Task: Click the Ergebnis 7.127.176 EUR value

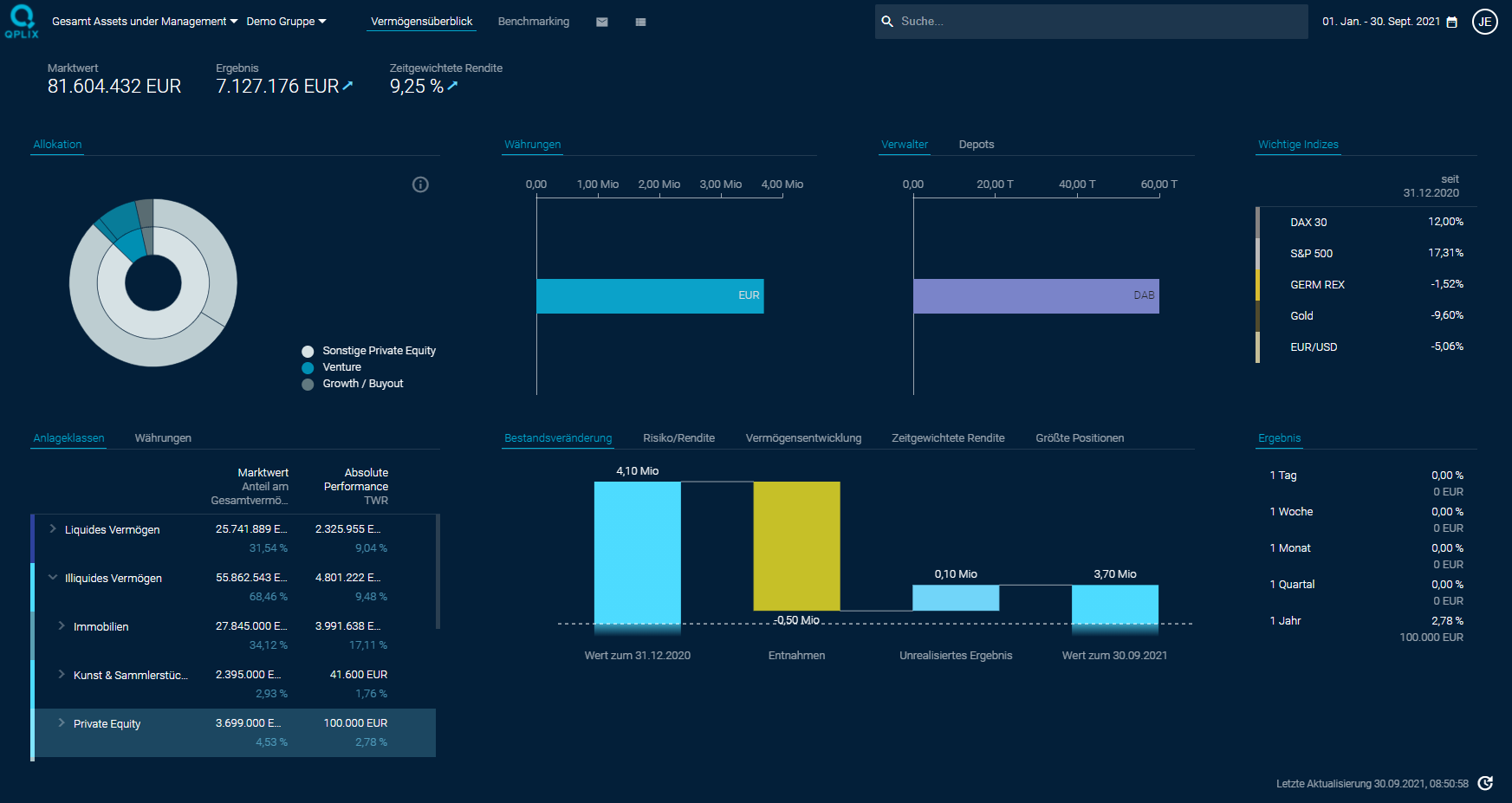Action: [x=277, y=87]
